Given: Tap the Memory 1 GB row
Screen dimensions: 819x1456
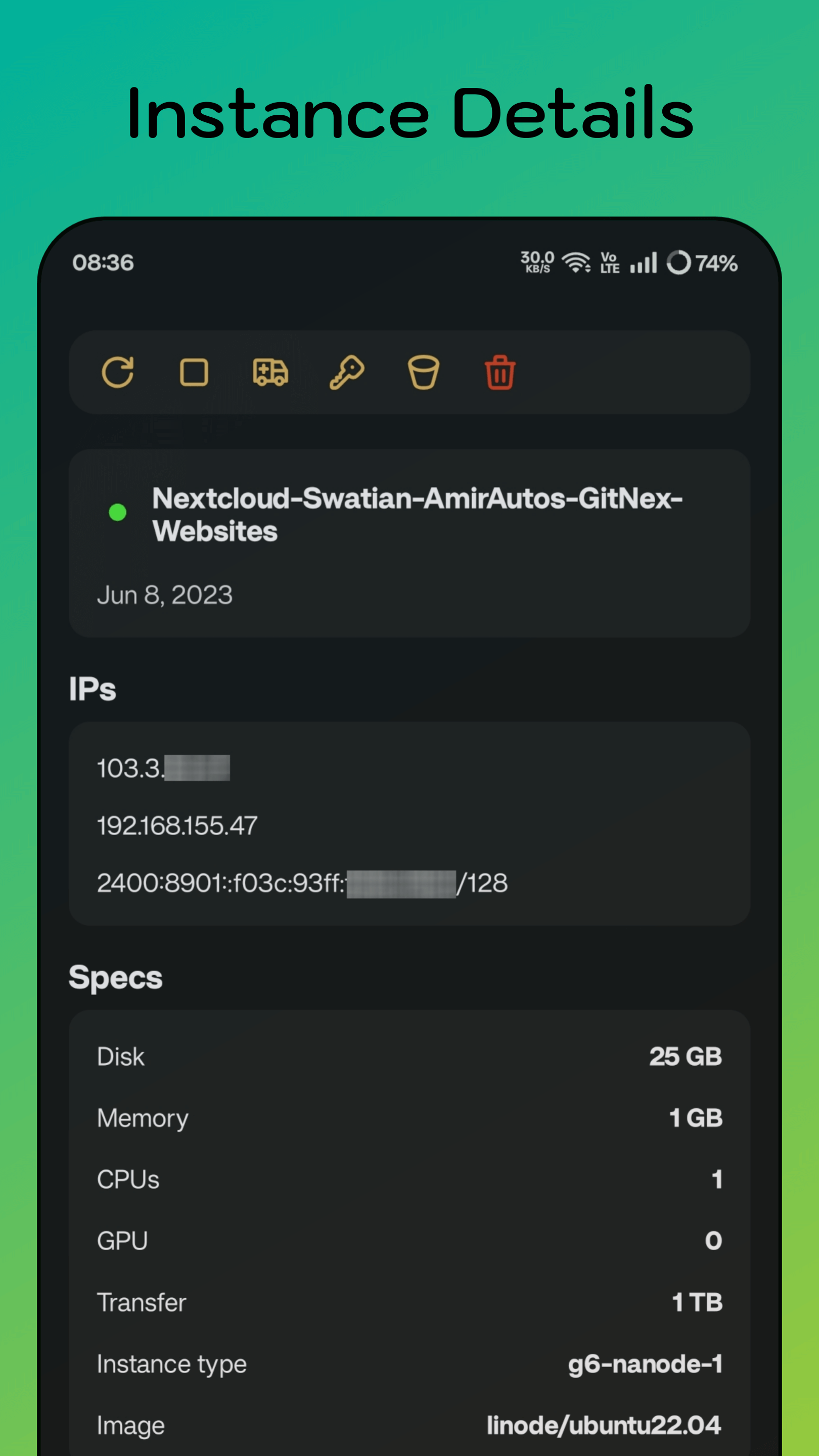Looking at the screenshot, I should coord(409,1118).
